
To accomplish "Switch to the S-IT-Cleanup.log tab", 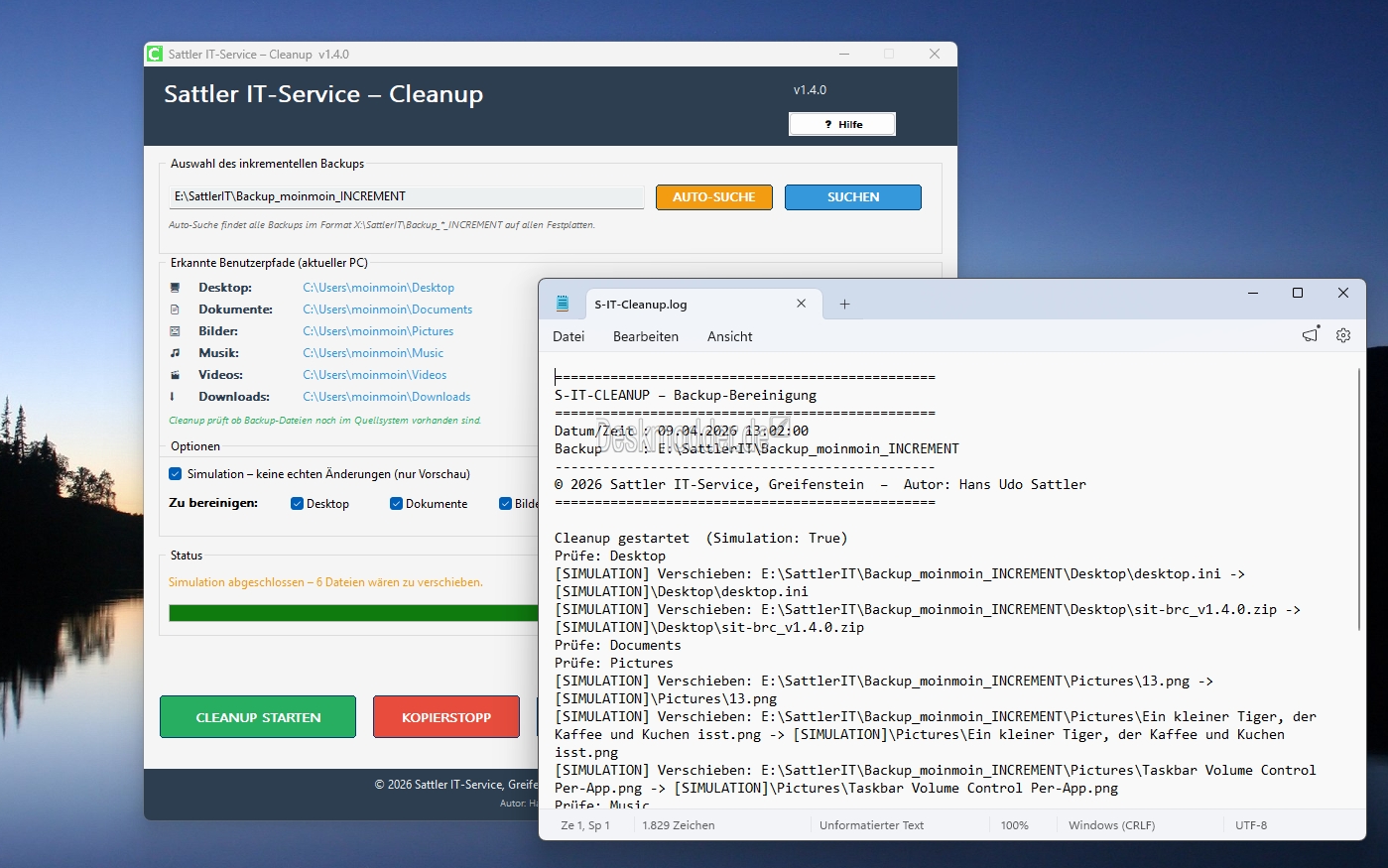I will coord(685,305).
